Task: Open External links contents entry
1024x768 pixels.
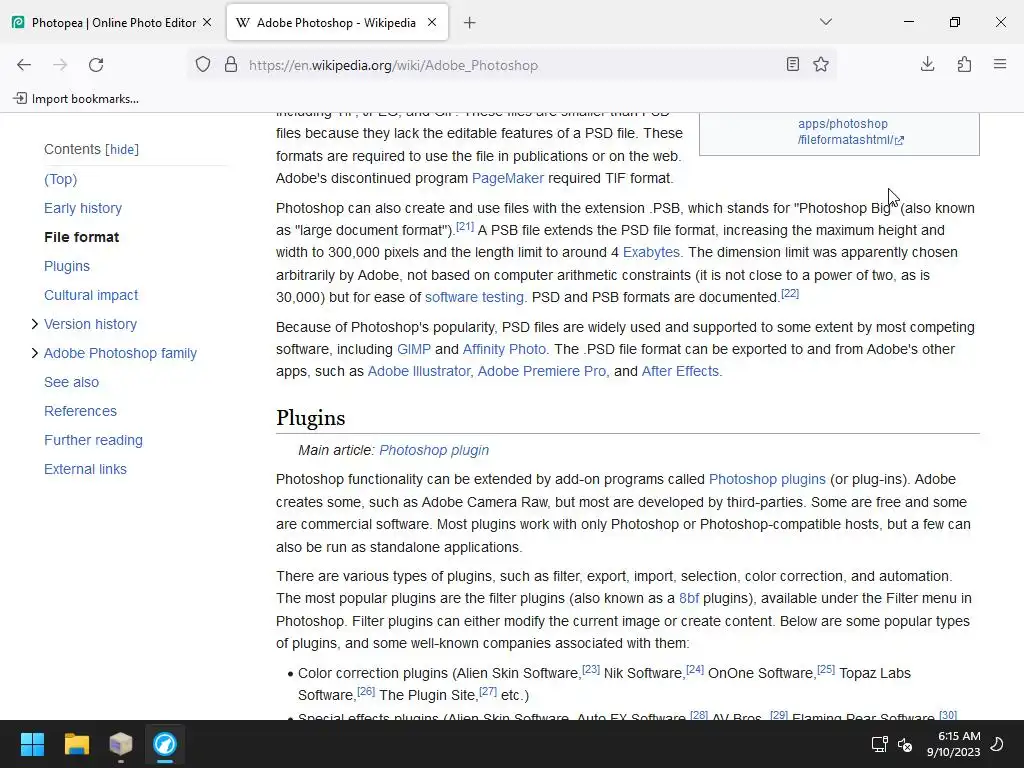Action: 86,470
